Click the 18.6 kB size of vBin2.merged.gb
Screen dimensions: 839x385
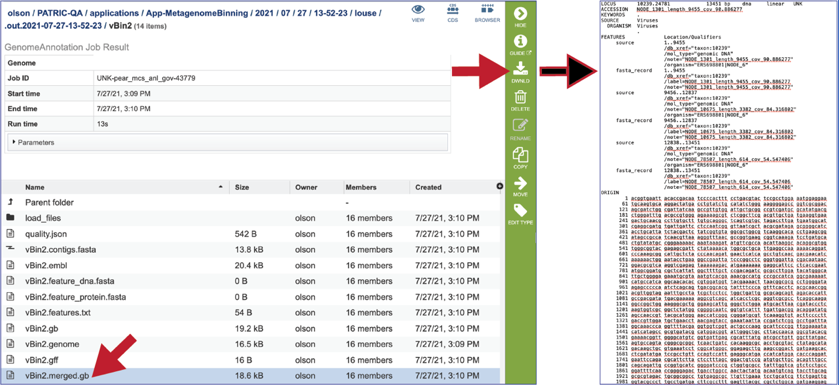click(249, 376)
